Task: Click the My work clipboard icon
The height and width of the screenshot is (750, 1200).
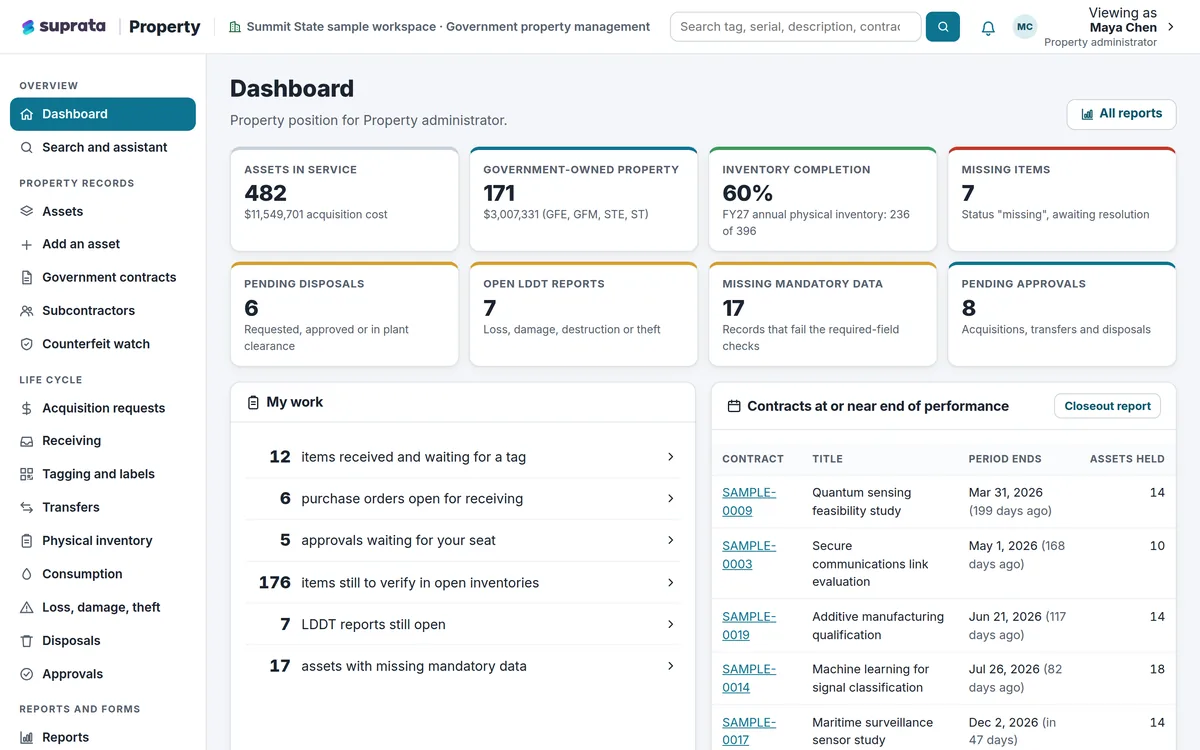Action: (x=253, y=402)
